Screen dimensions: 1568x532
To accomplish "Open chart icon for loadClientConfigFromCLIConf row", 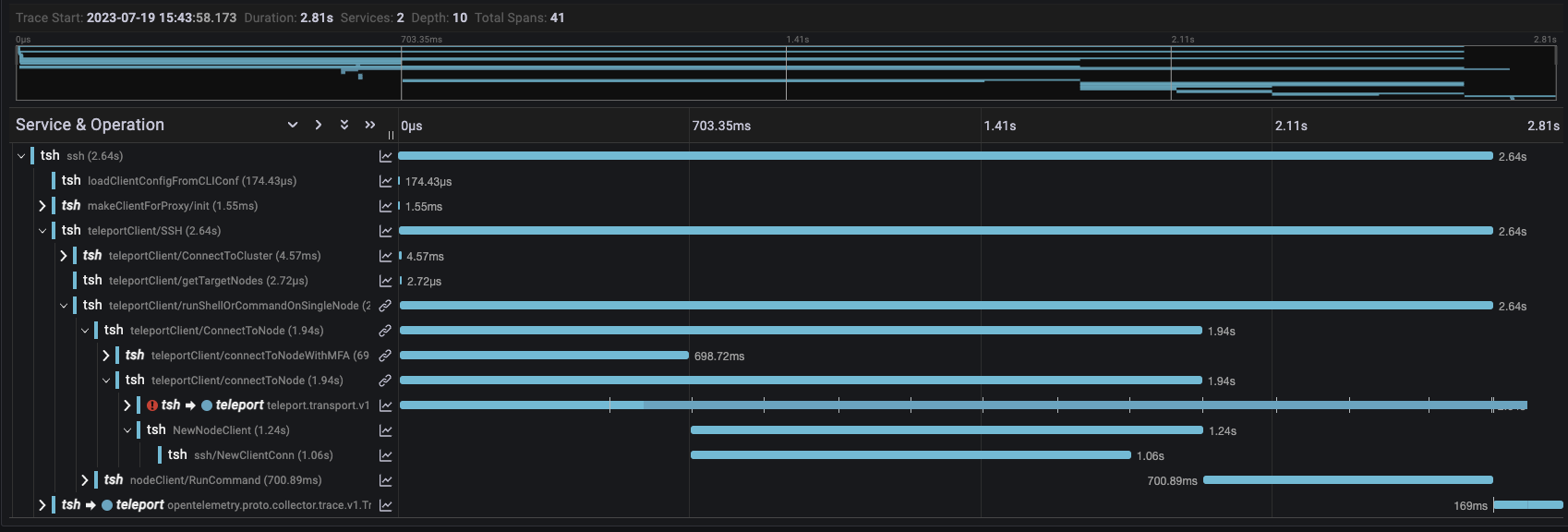I will [x=386, y=181].
